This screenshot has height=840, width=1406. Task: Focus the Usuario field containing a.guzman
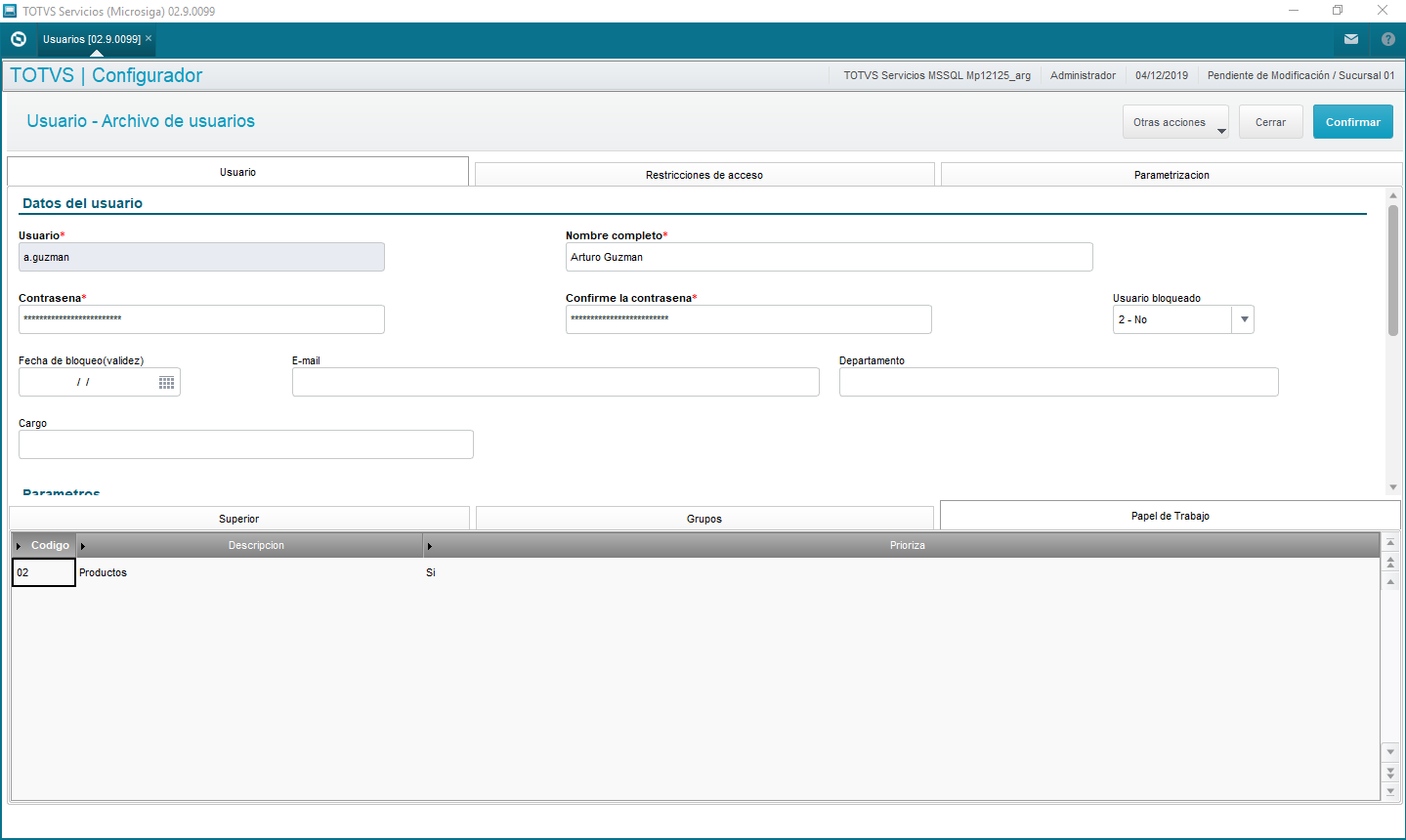coord(201,257)
